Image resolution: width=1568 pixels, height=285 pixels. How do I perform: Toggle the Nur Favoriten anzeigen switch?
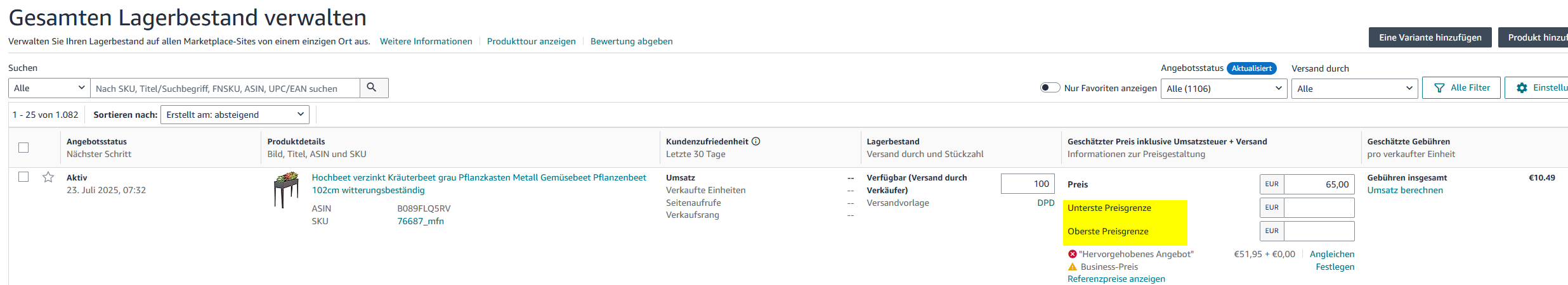pos(1050,88)
